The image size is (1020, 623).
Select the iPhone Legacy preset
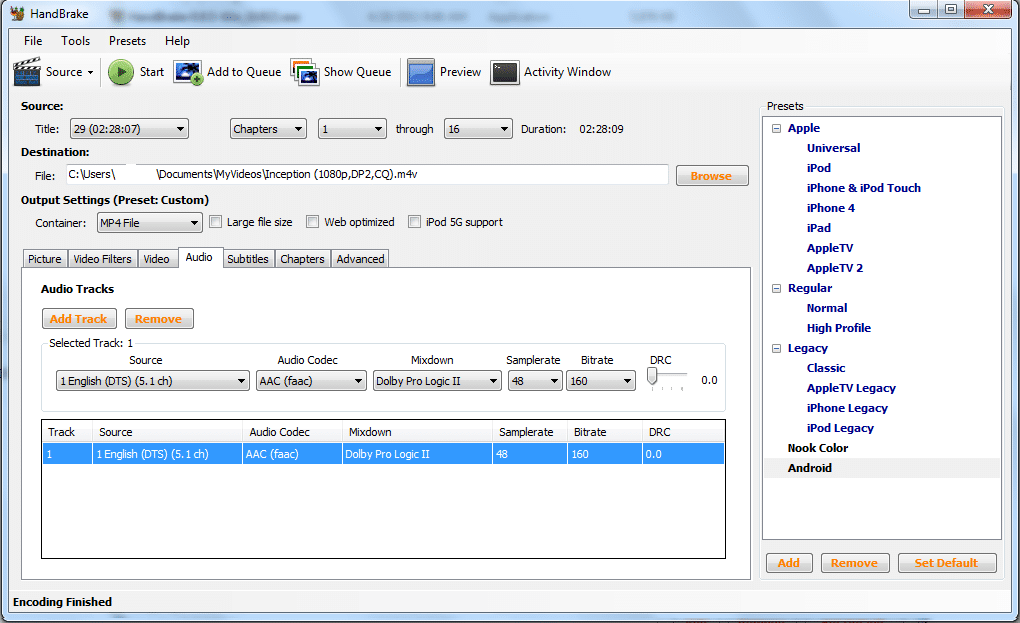[x=847, y=408]
